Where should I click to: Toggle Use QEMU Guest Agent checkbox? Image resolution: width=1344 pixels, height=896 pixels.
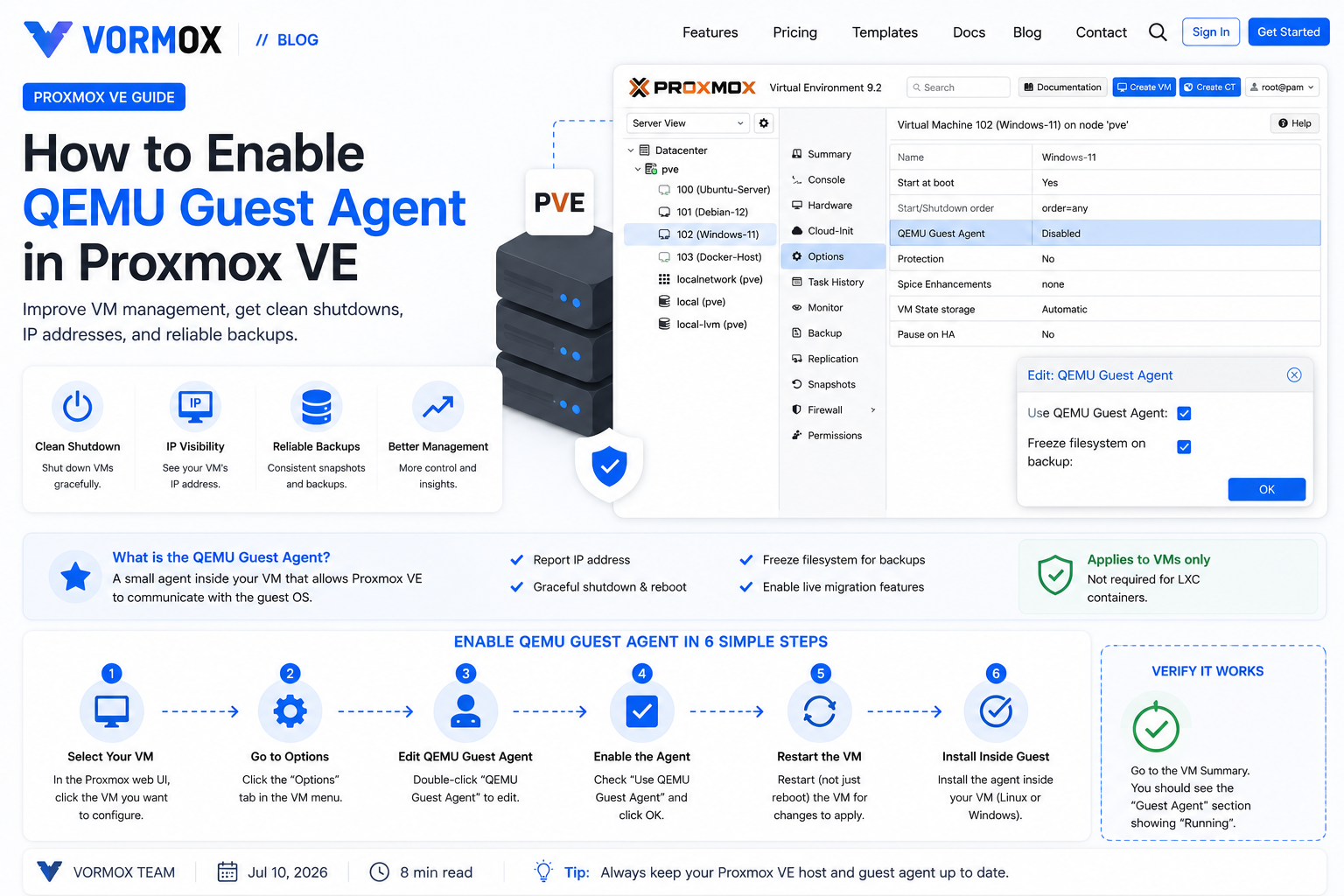pos(1184,413)
